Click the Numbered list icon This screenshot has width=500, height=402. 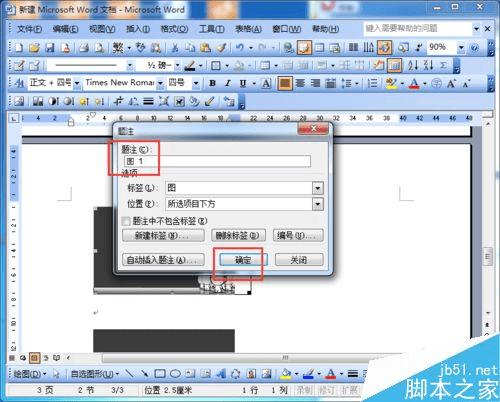point(372,83)
